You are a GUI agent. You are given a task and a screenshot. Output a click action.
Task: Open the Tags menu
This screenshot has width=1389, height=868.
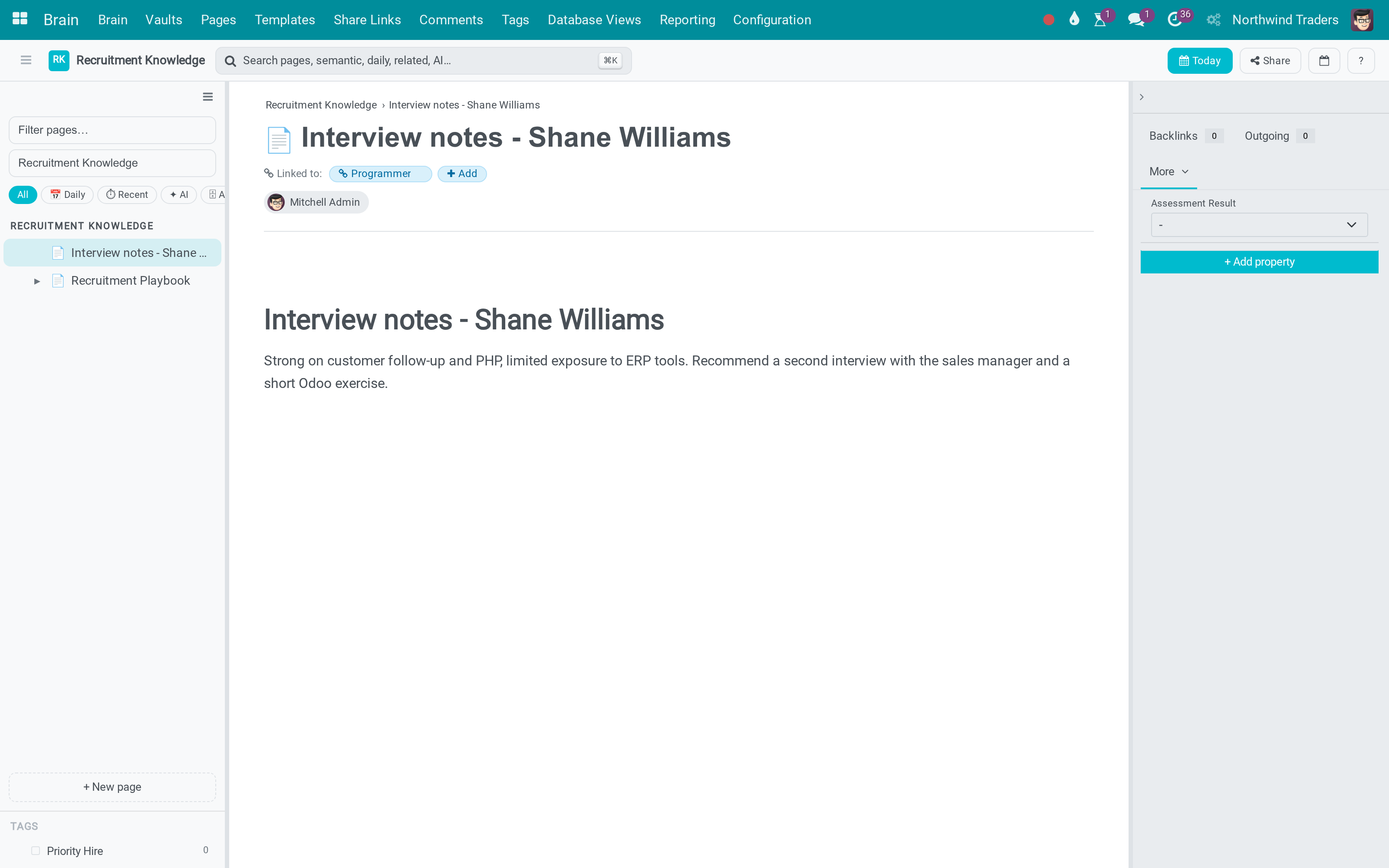[515, 20]
